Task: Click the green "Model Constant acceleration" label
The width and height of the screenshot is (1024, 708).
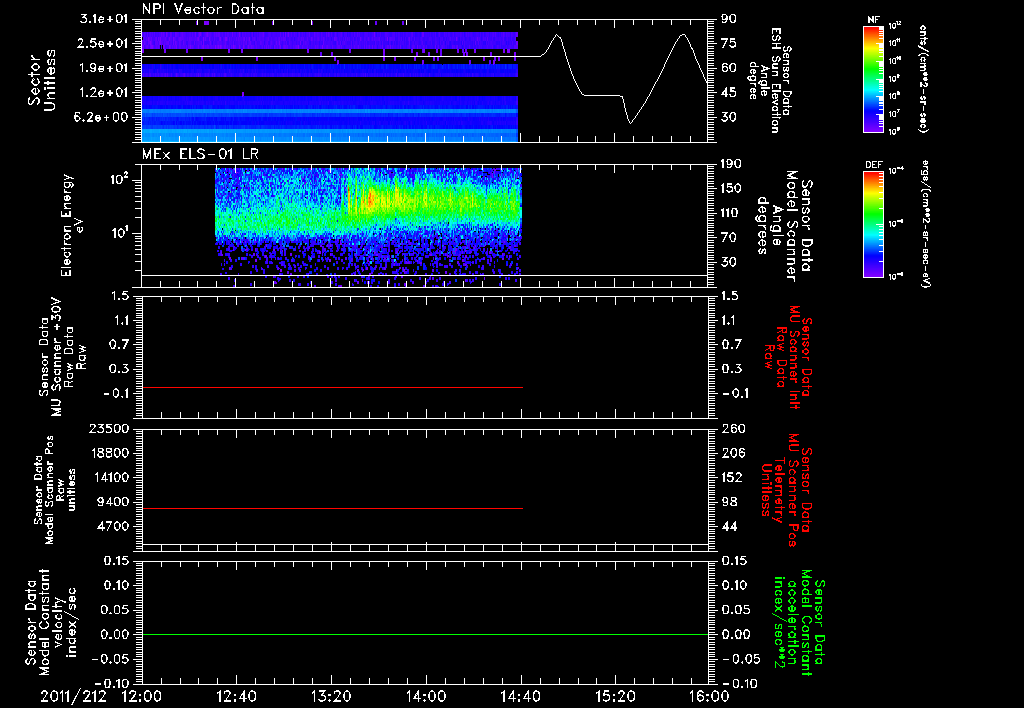Action: click(x=799, y=623)
